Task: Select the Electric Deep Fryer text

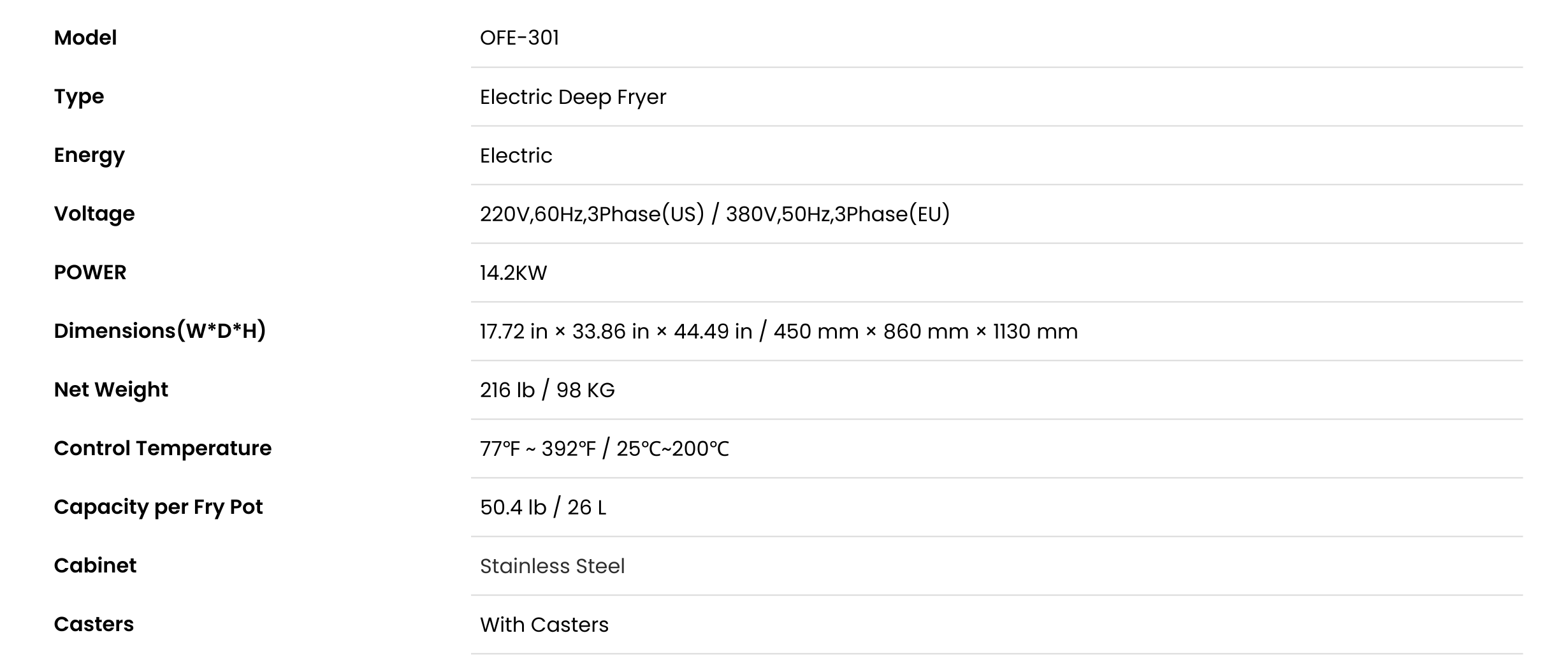Action: pos(573,97)
